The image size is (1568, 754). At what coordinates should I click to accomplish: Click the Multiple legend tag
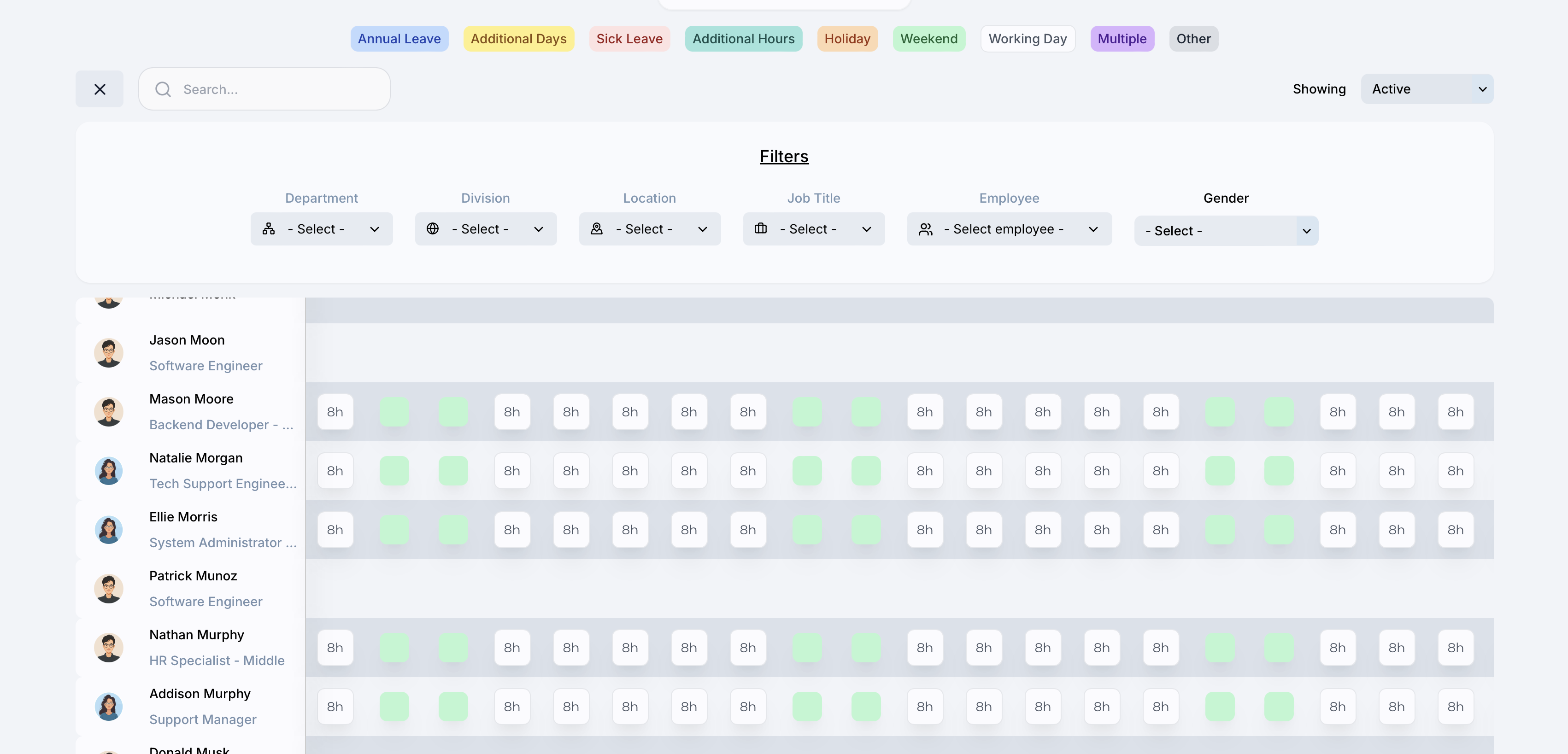click(1122, 38)
